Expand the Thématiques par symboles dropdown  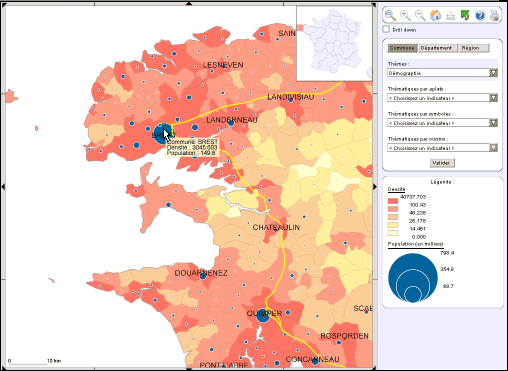tap(442, 123)
